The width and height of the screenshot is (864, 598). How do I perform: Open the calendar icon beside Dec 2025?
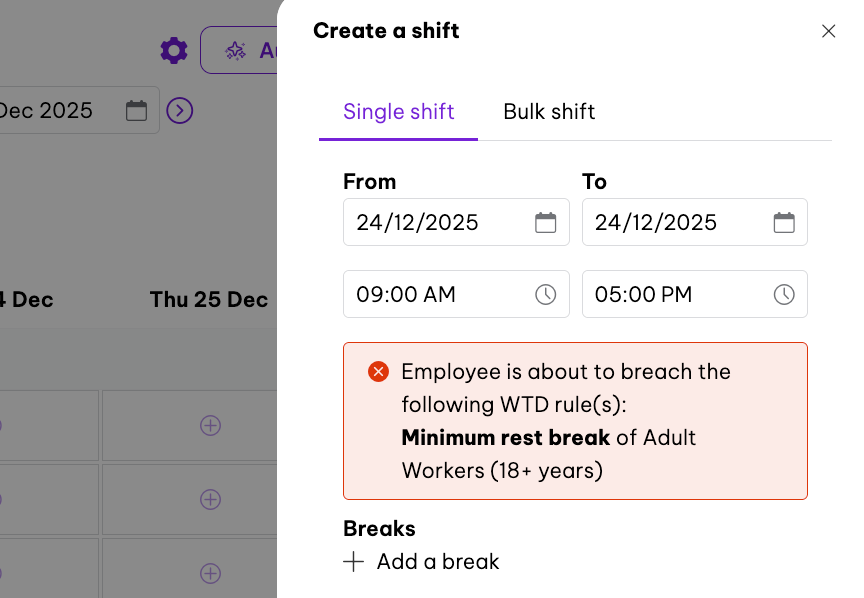136,110
